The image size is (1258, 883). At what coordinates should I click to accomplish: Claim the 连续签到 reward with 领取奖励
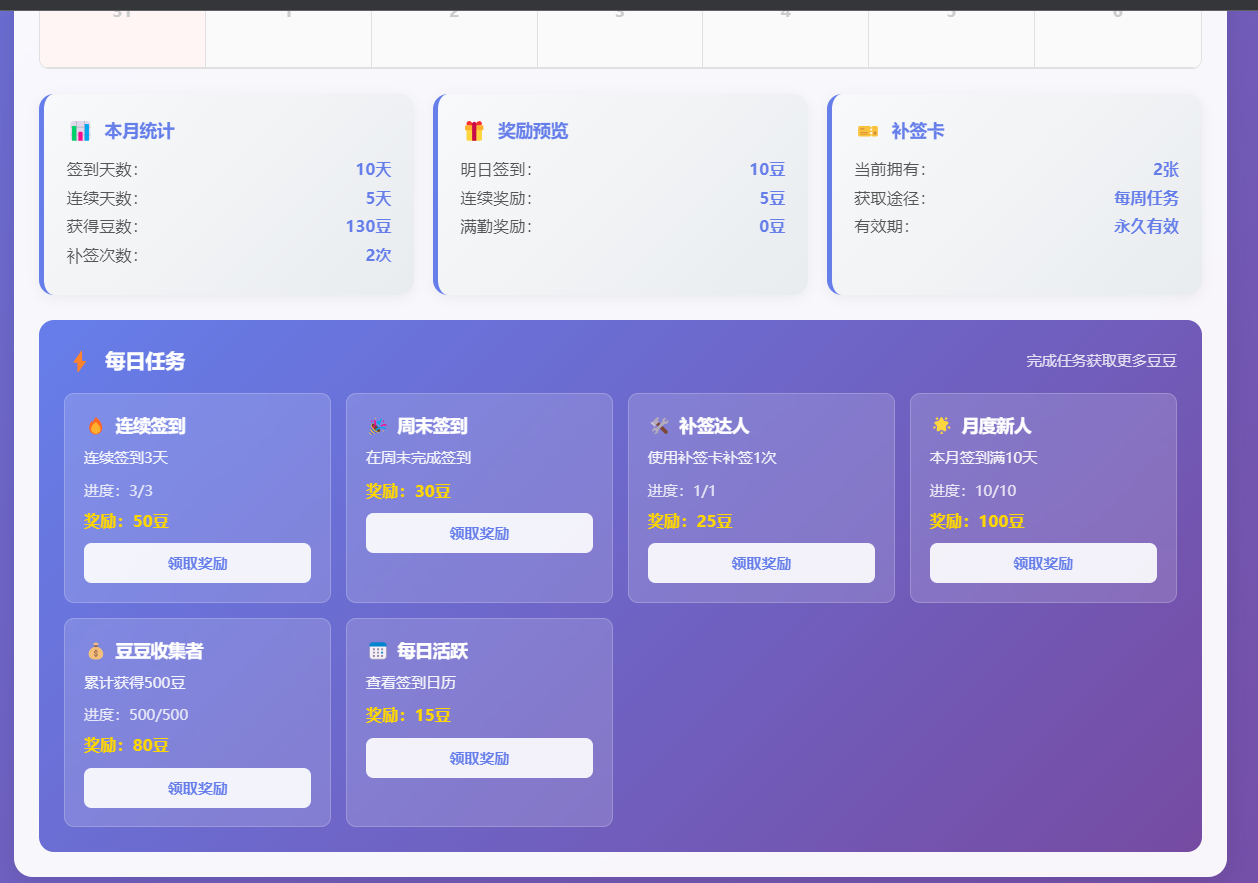[197, 563]
